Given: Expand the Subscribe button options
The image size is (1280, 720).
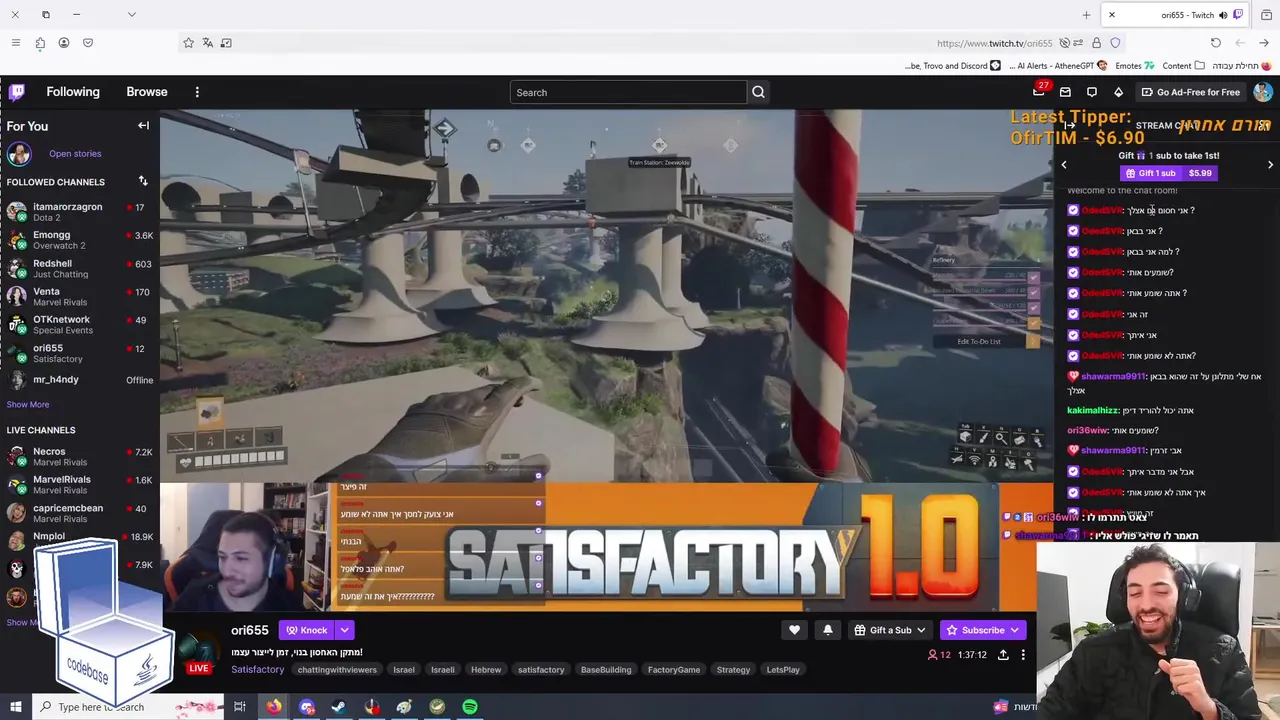Looking at the screenshot, I should (1014, 630).
